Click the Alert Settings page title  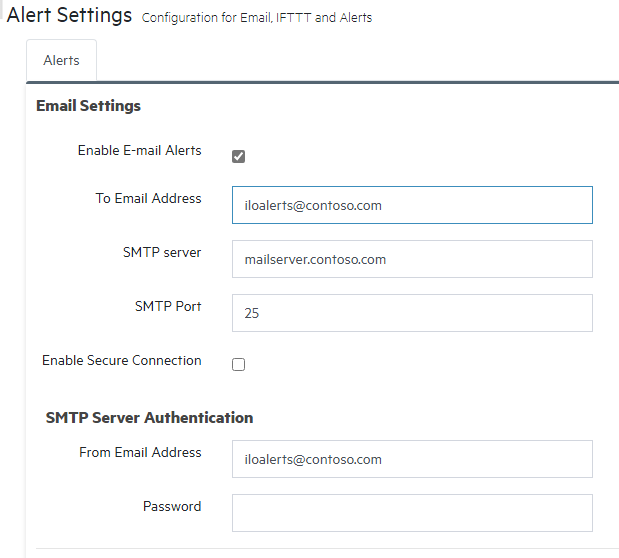click(x=69, y=15)
